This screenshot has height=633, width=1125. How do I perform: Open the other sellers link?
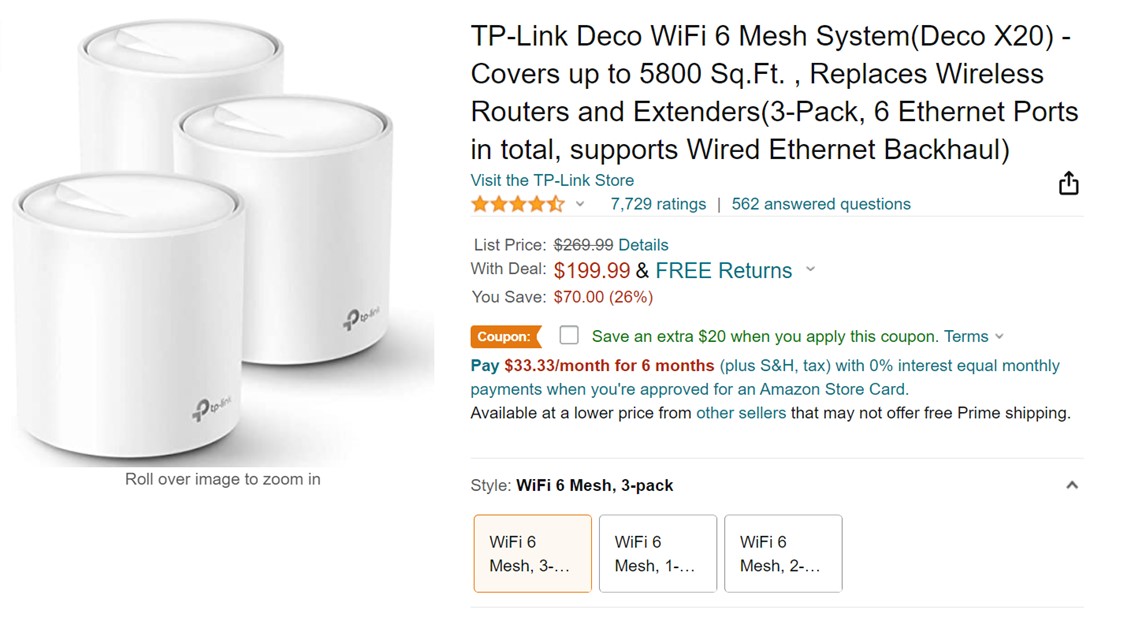click(740, 413)
